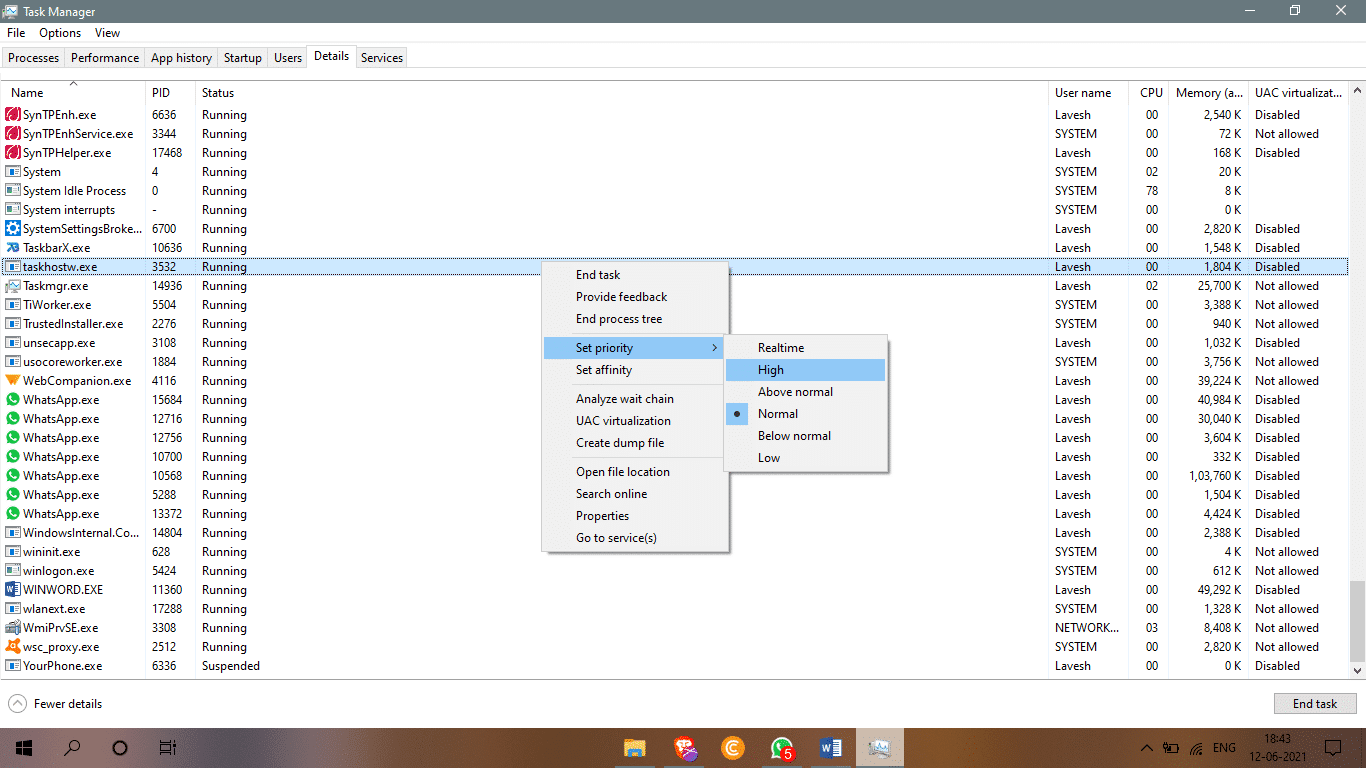This screenshot has height=768, width=1366.
Task: Click the WebCompanion.exe process icon
Action: click(13, 381)
